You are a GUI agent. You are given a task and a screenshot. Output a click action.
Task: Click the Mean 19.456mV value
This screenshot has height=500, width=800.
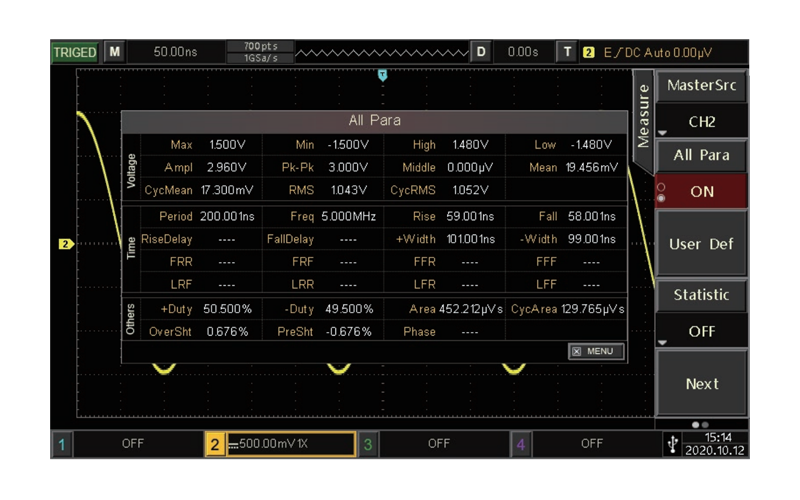tap(592, 167)
